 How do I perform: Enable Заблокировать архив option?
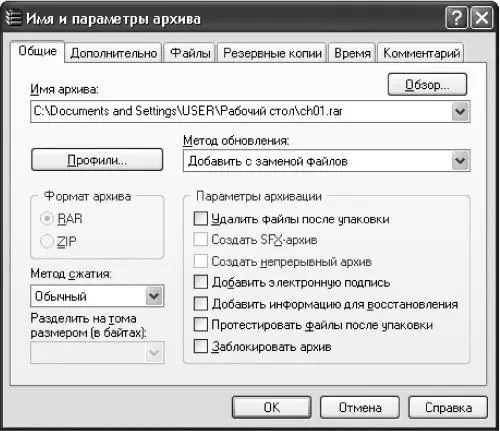201,346
